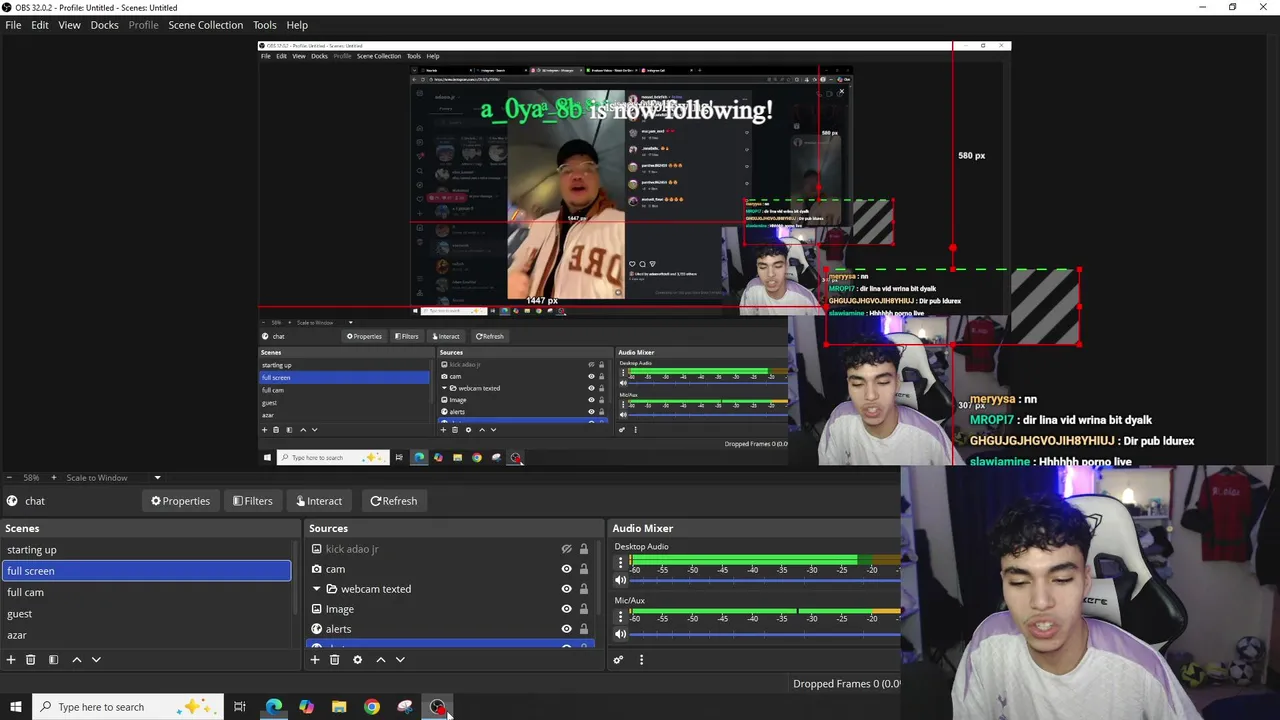Image resolution: width=1280 pixels, height=720 pixels.
Task: Select the starting up scene
Action: [x=147, y=550]
